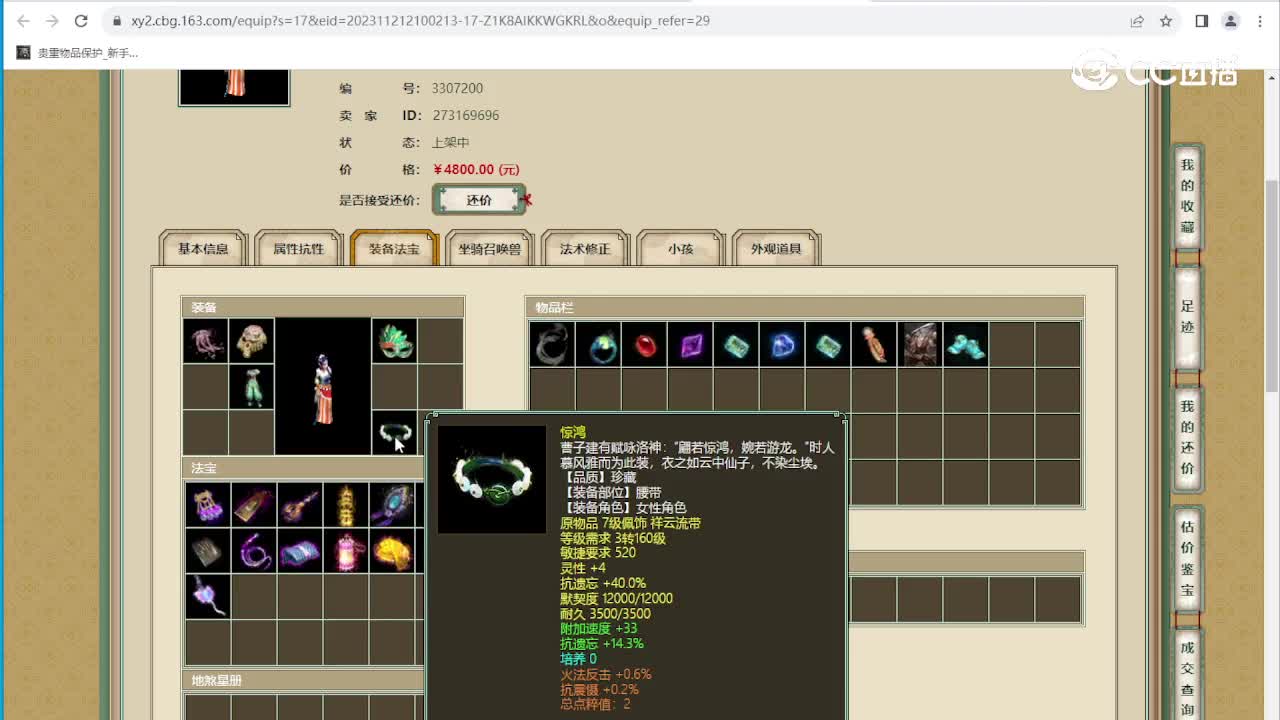Open 我的还价 in right sidebar
Screen dimensions: 1280x720
pyautogui.click(x=1187, y=437)
